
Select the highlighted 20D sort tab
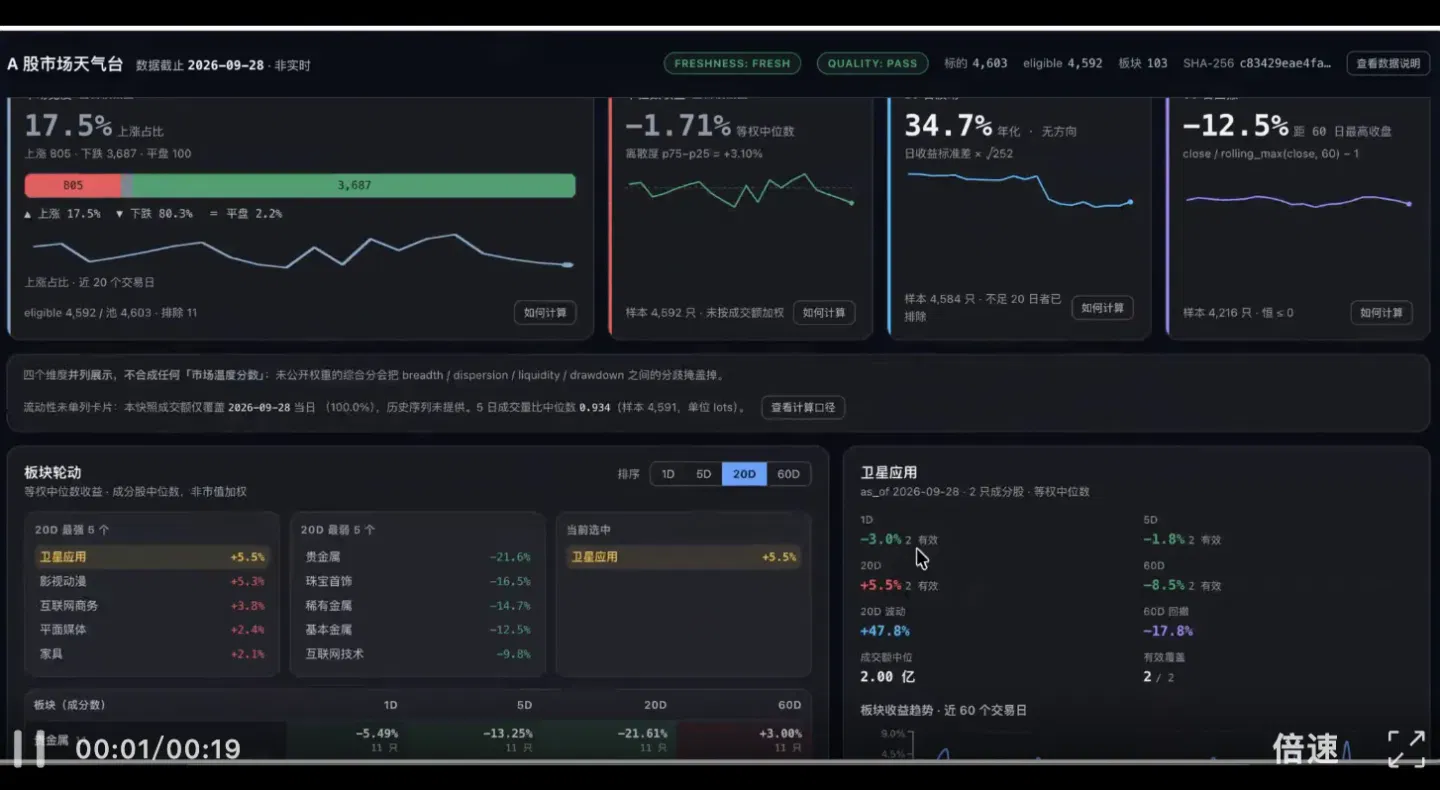pyautogui.click(x=744, y=474)
